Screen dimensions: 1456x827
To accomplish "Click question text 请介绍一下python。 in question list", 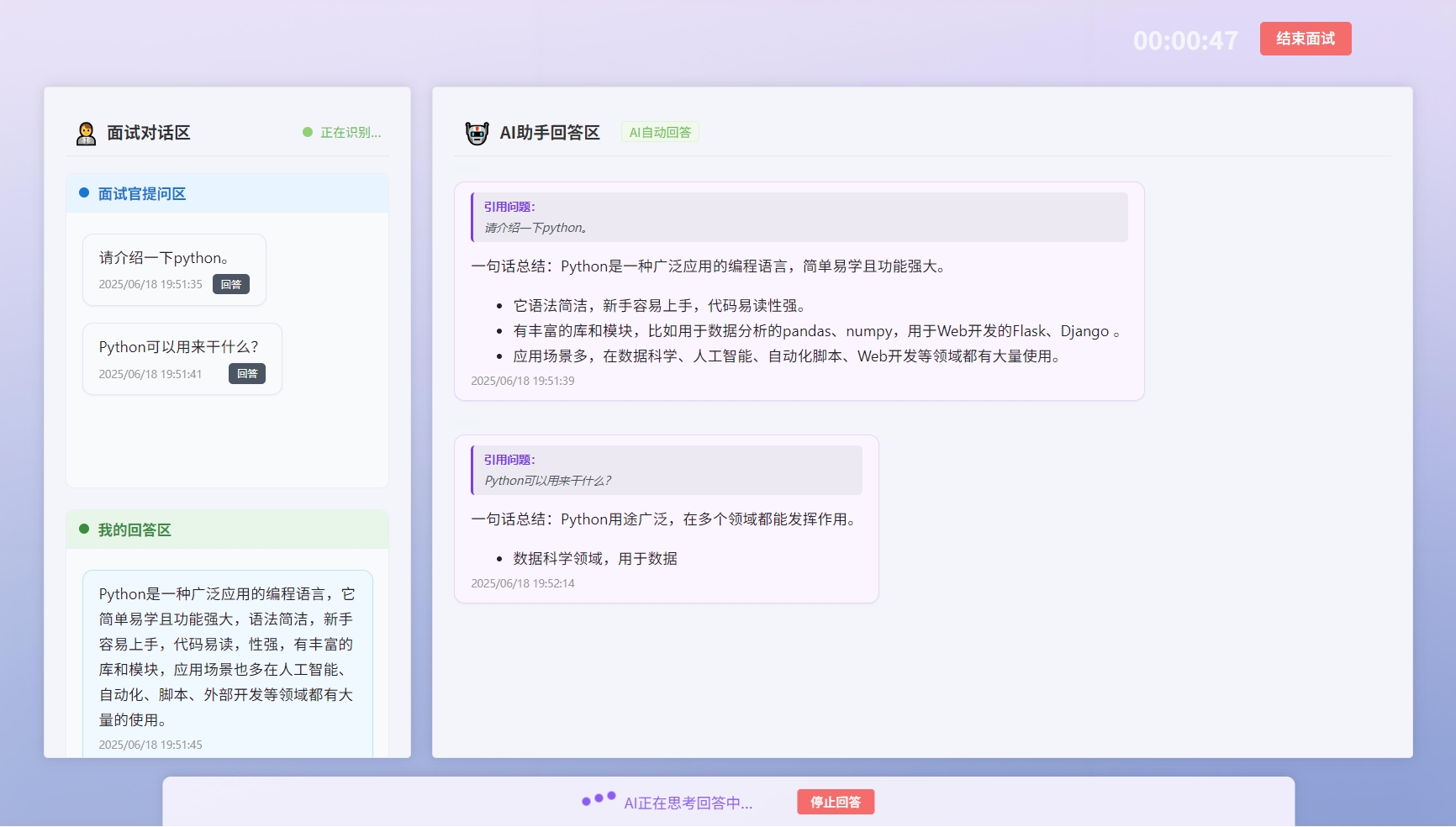I will pos(164,258).
